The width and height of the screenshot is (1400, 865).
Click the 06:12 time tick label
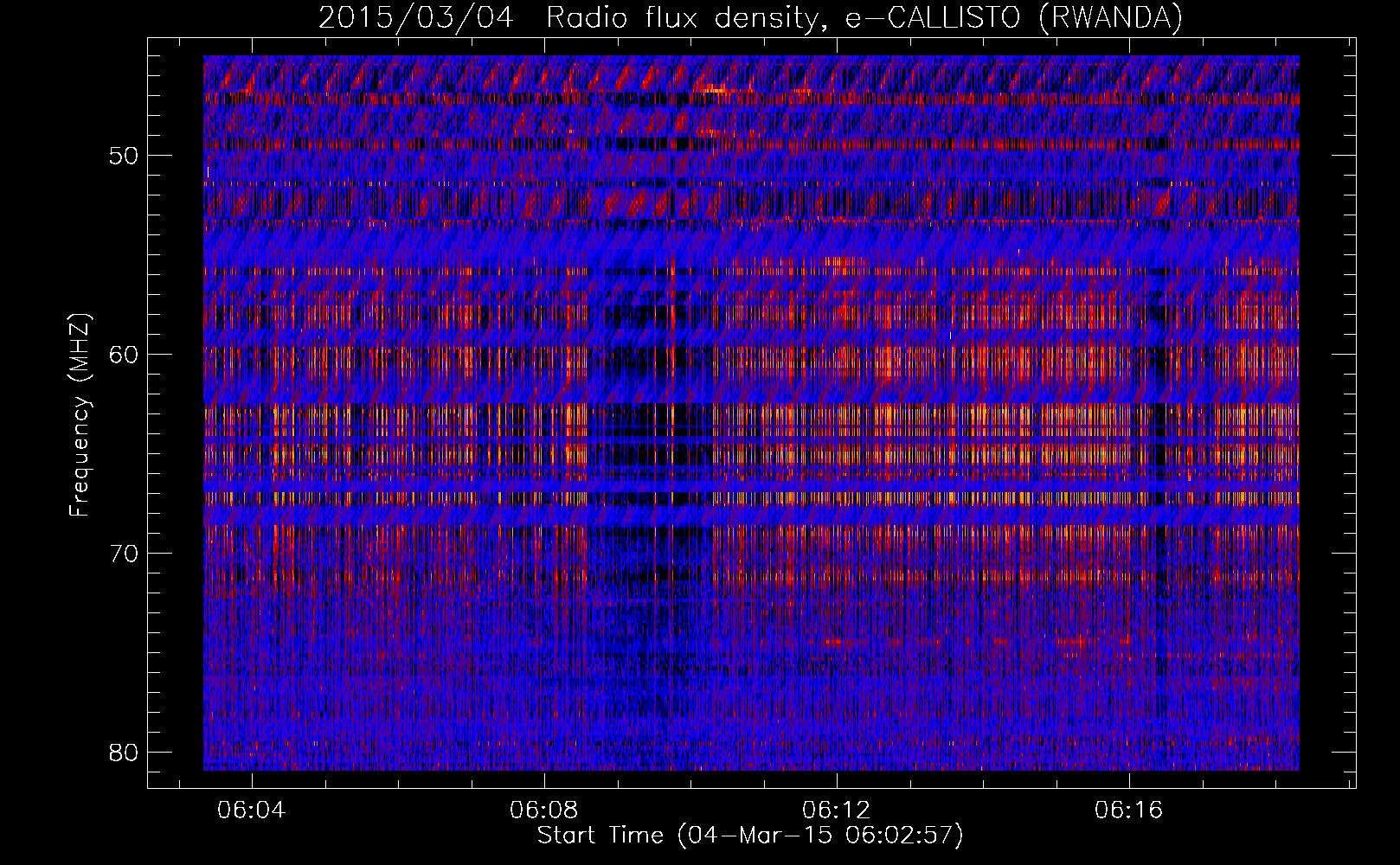pyautogui.click(x=837, y=811)
